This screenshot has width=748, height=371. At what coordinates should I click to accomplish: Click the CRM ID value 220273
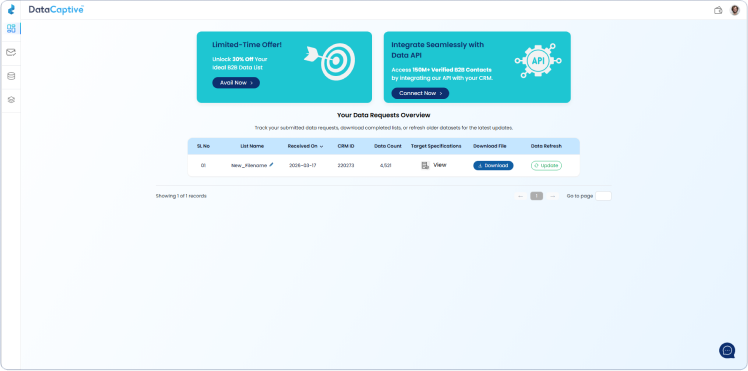pos(346,165)
